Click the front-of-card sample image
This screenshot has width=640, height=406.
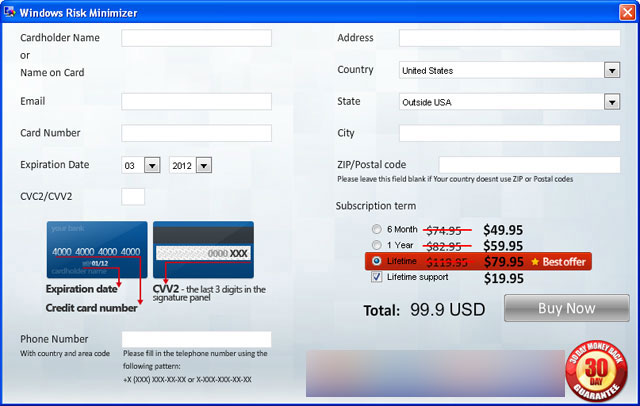tap(97, 250)
